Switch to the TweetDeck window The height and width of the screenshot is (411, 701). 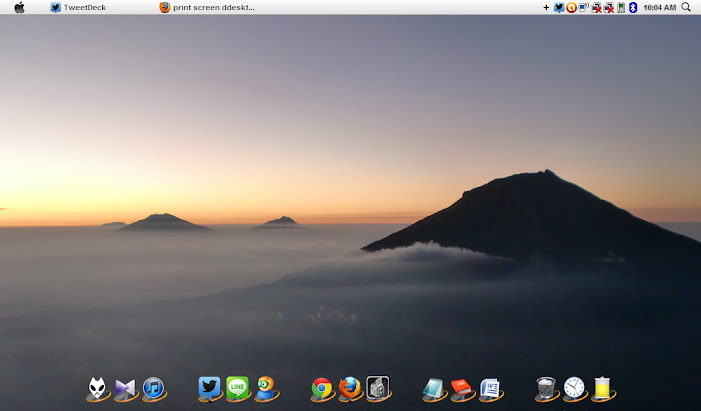click(78, 7)
